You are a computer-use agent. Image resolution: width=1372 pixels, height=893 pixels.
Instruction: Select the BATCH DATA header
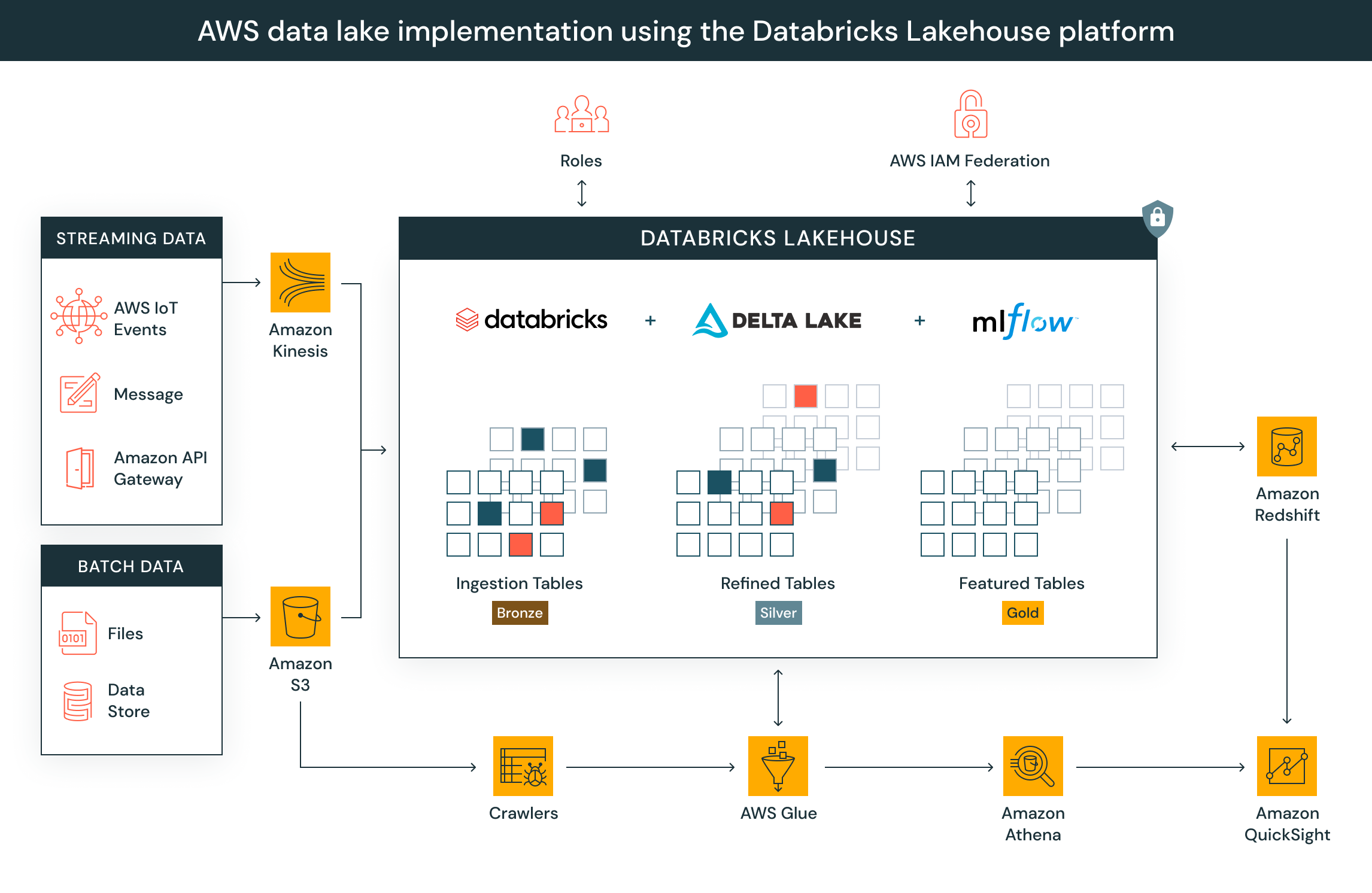pyautogui.click(x=131, y=566)
